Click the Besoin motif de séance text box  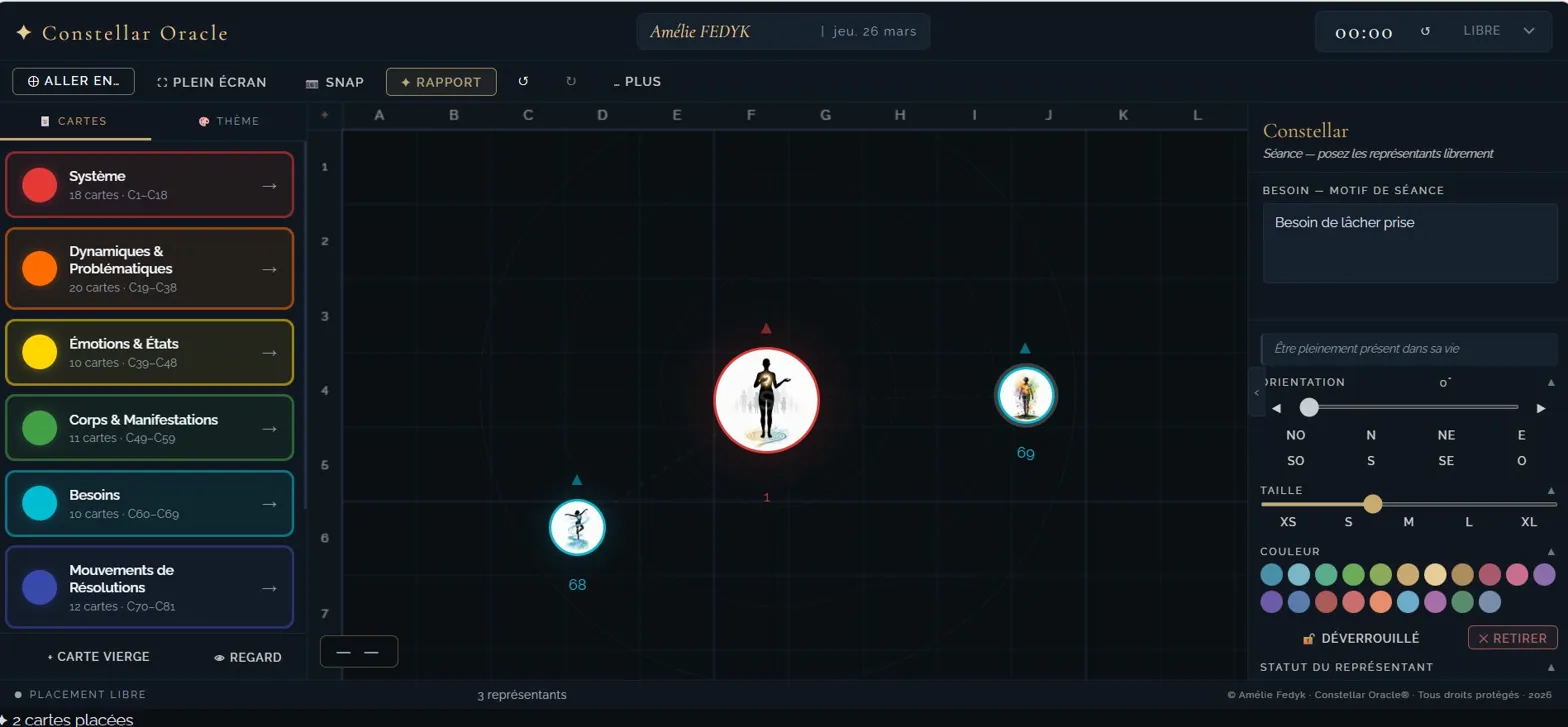pyautogui.click(x=1410, y=243)
